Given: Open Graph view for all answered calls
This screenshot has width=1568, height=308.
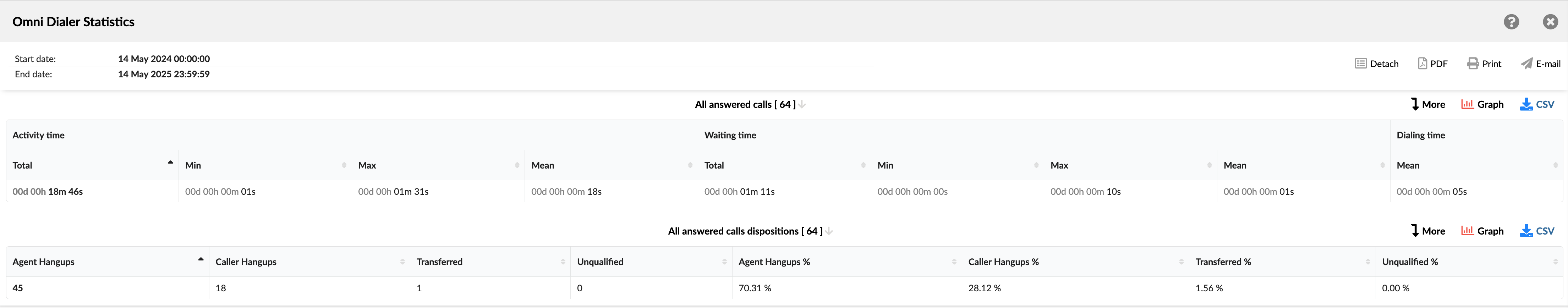Looking at the screenshot, I should [x=1483, y=104].
